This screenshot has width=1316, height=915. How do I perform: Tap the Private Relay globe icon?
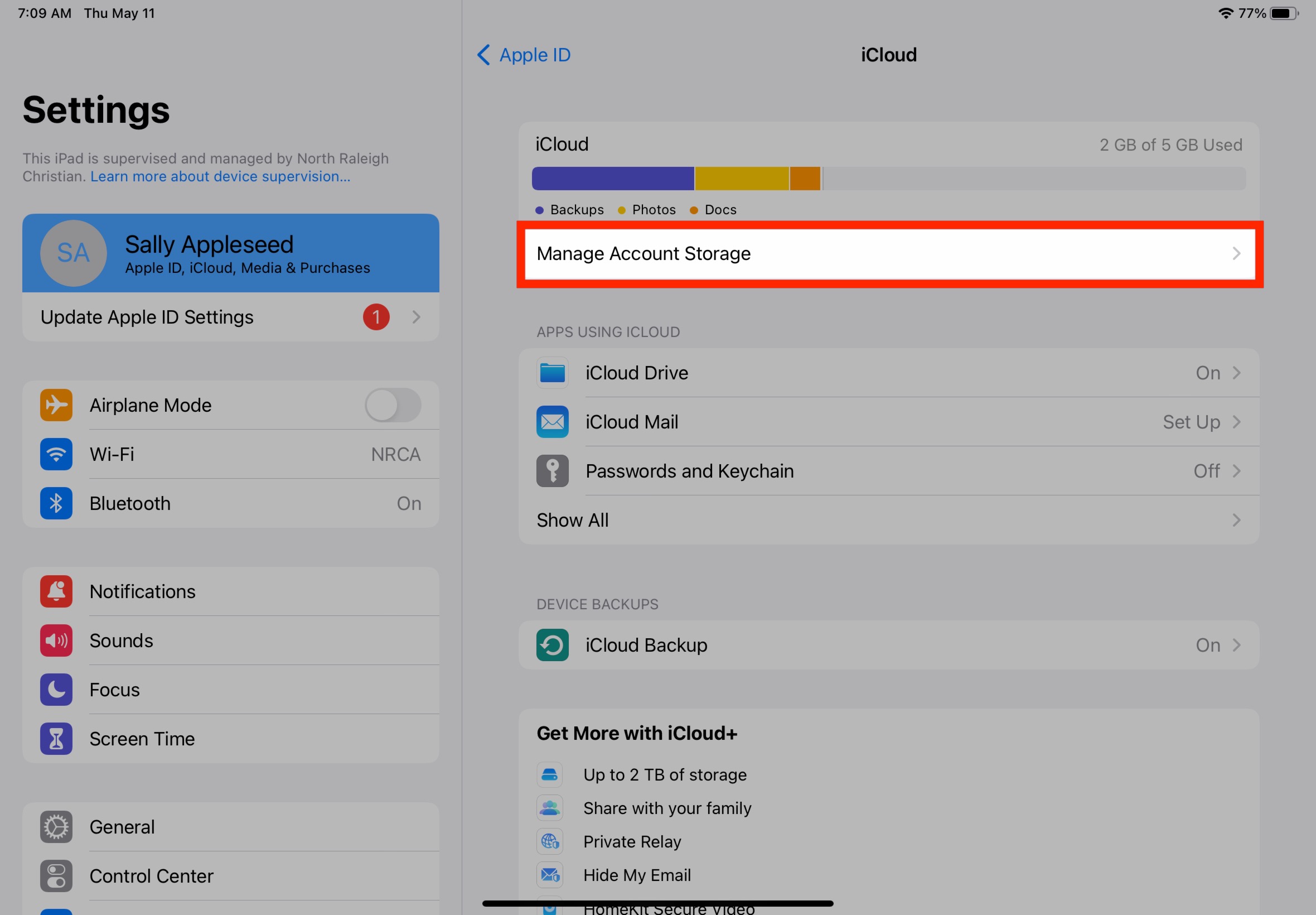(x=549, y=841)
